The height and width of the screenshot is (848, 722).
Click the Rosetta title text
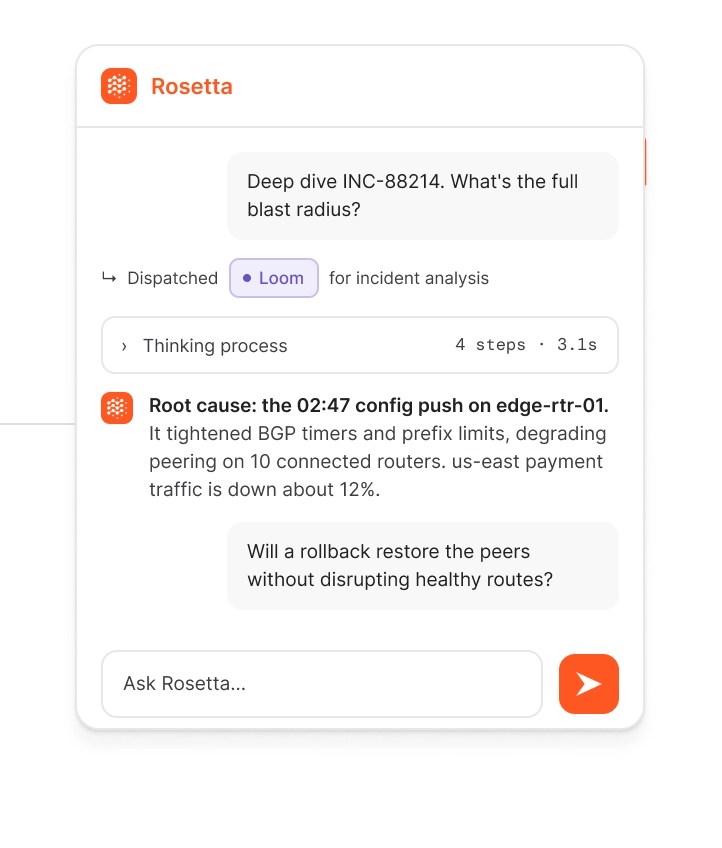click(x=191, y=87)
